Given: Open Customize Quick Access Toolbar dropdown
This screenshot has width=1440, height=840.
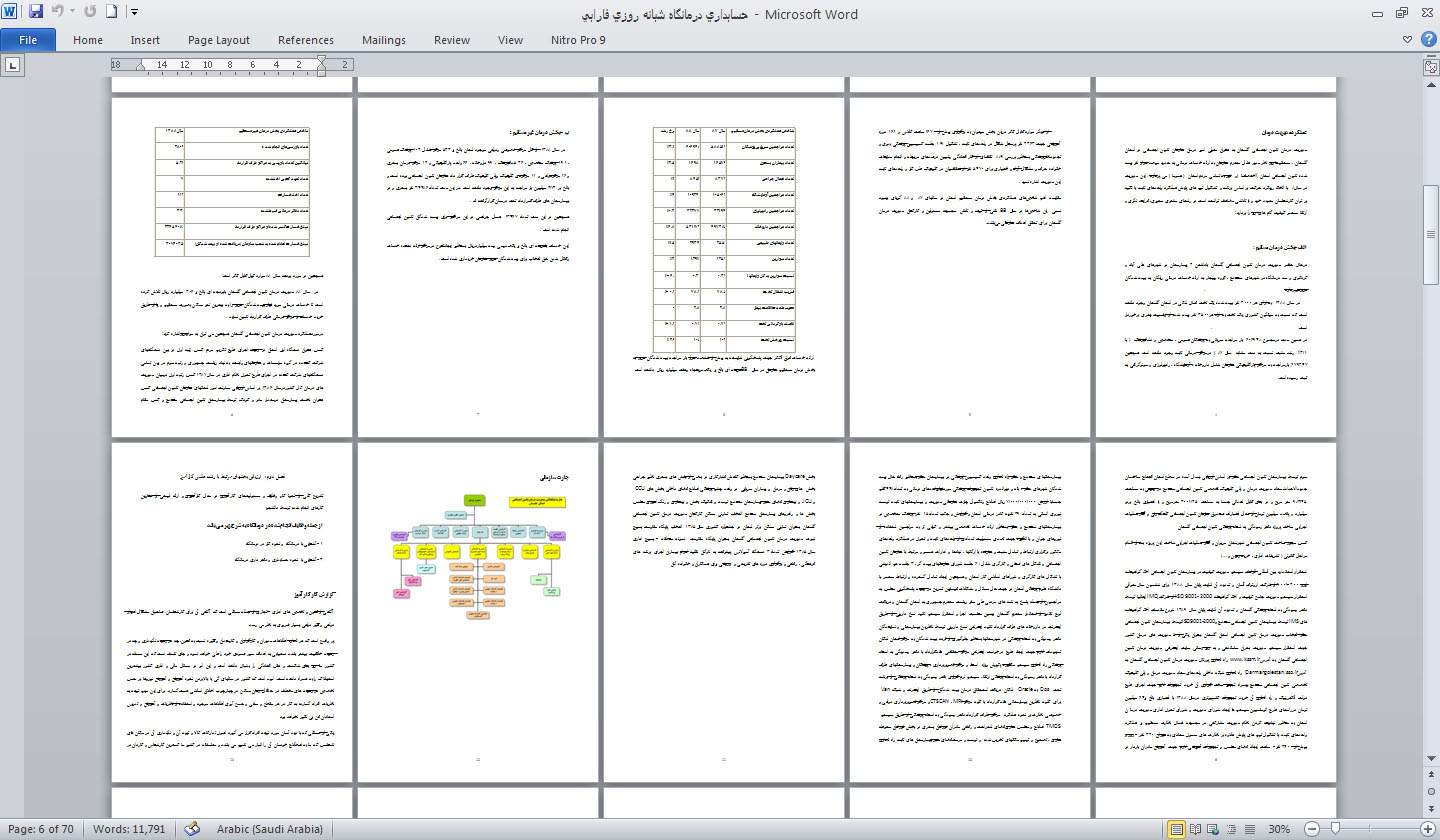Looking at the screenshot, I should click(135, 13).
